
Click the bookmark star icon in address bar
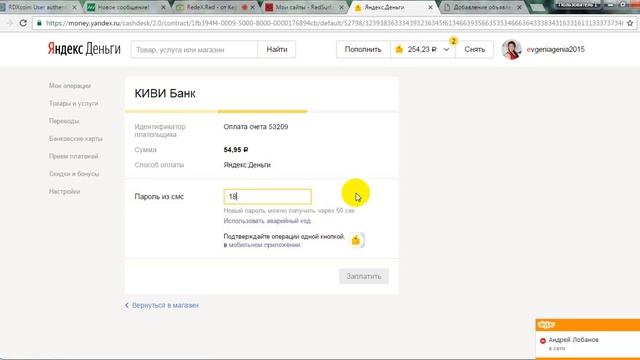[630, 23]
